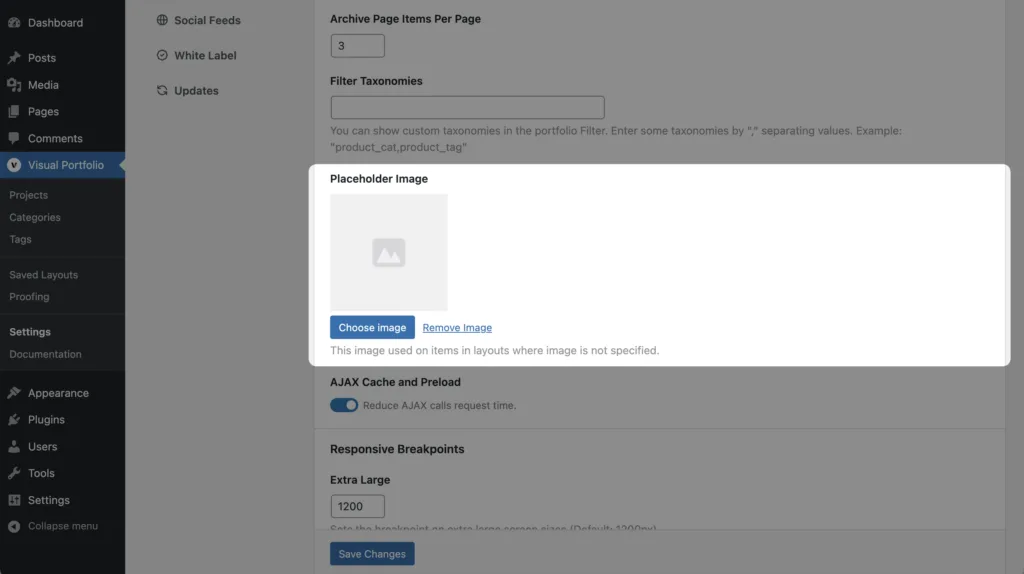The width and height of the screenshot is (1024, 574).
Task: Open the Visual Portfolio menu
Action: 65,165
